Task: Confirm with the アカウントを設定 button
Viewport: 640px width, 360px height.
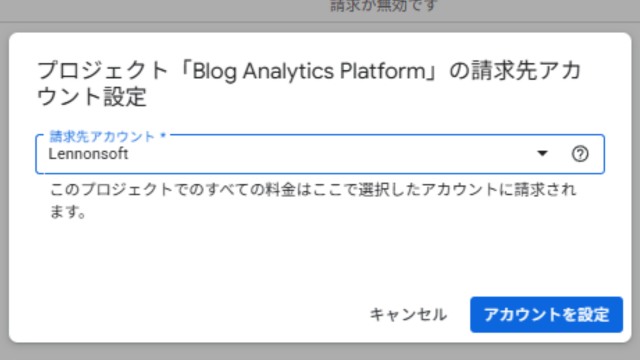Action: (546, 315)
